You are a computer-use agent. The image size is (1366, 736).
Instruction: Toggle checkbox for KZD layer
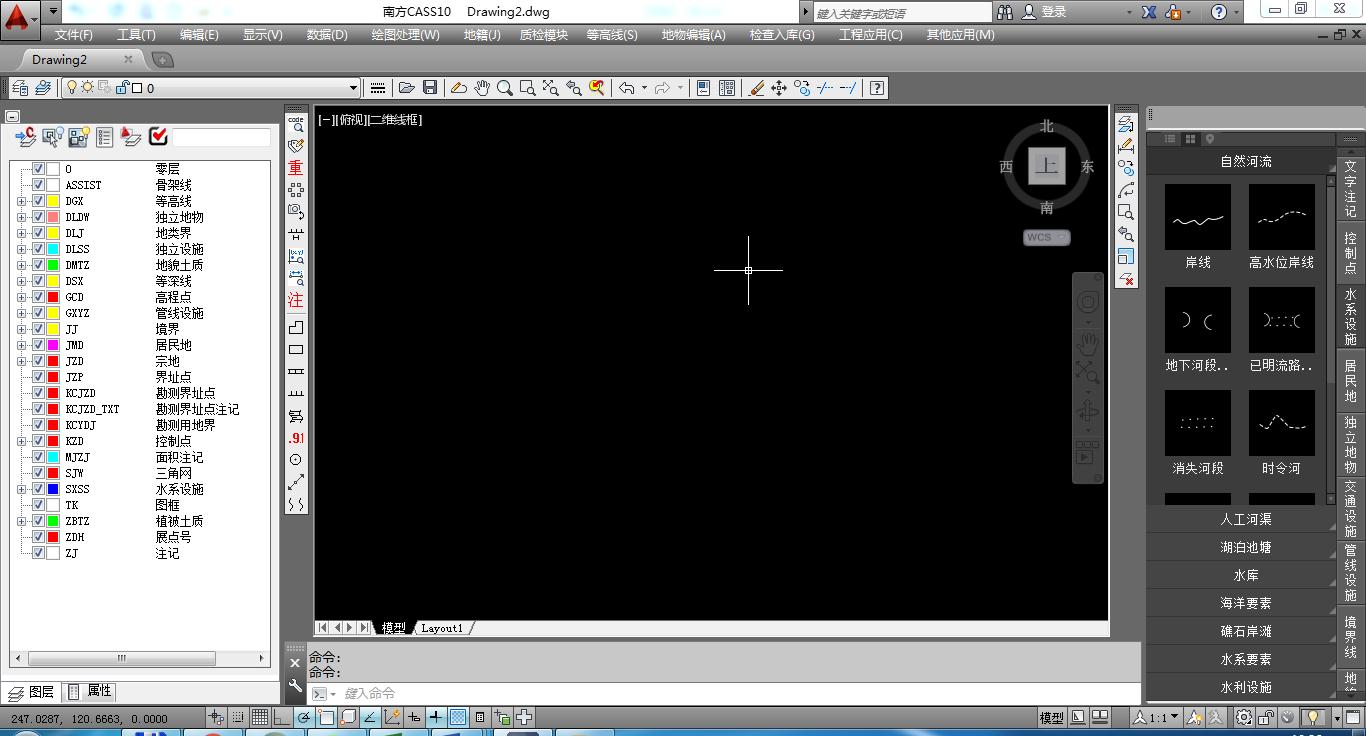coord(38,441)
